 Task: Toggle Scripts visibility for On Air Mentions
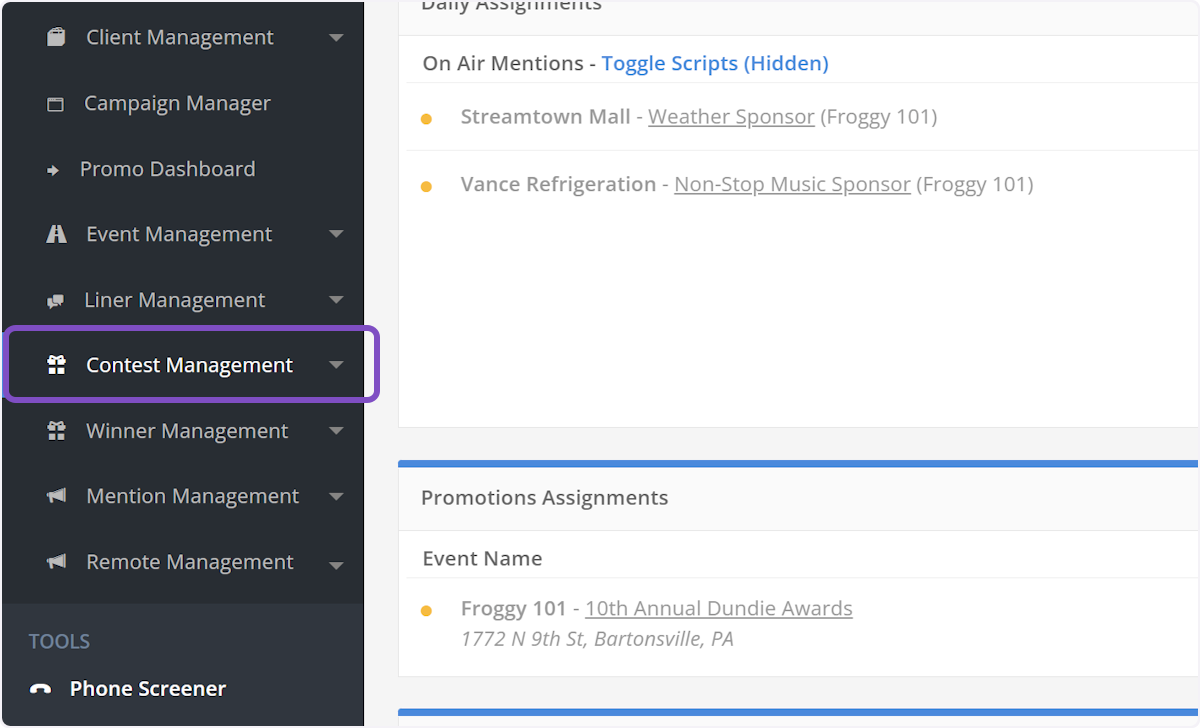pos(714,63)
